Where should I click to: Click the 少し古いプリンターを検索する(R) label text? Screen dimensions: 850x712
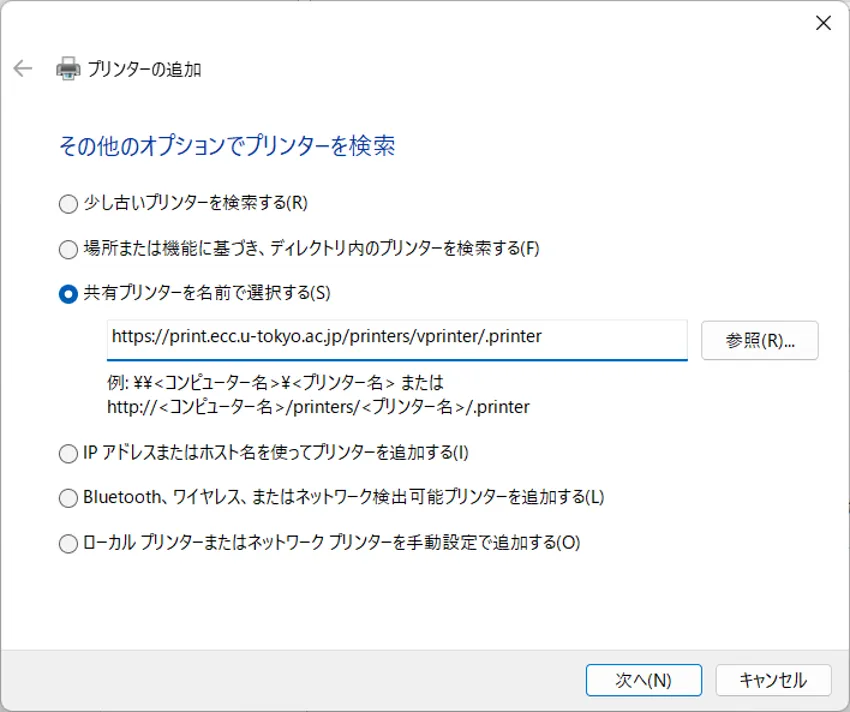[195, 203]
